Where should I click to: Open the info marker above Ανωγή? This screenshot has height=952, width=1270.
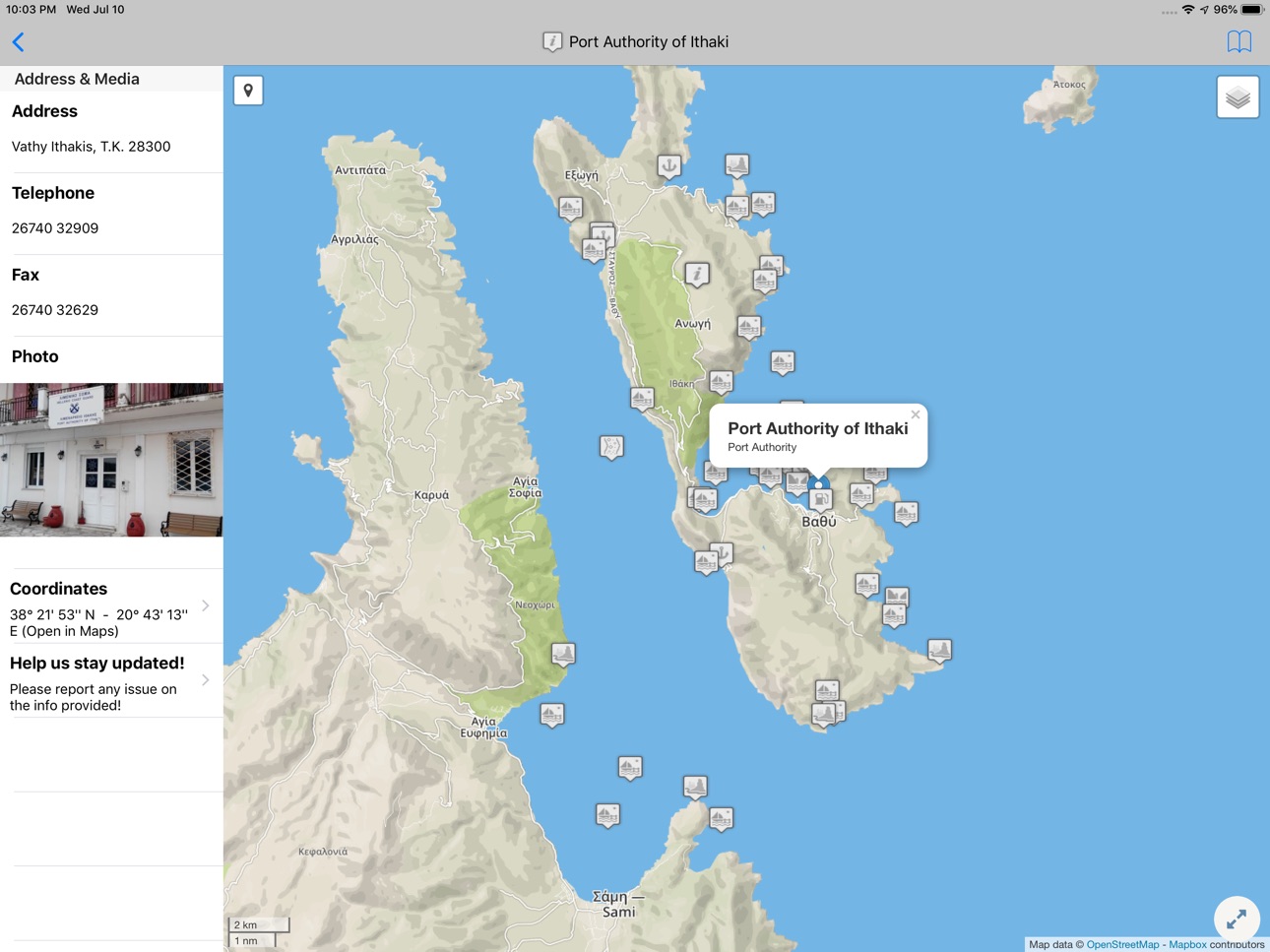[x=697, y=274]
